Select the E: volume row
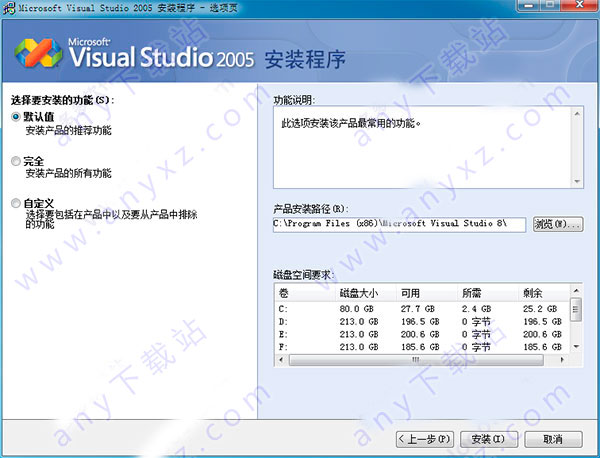 [x=423, y=334]
